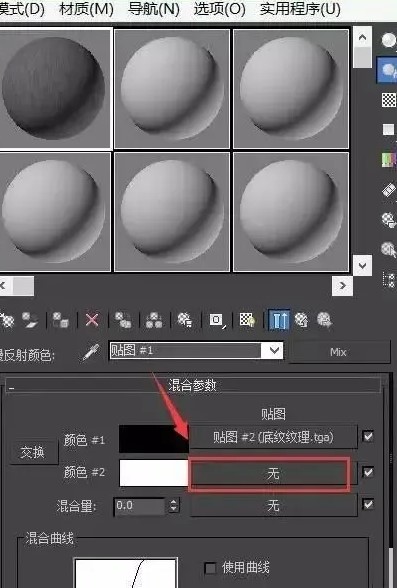This screenshot has height=588, width=397.
Task: Select the bottom right sample sphere slot
Action: tap(291, 212)
